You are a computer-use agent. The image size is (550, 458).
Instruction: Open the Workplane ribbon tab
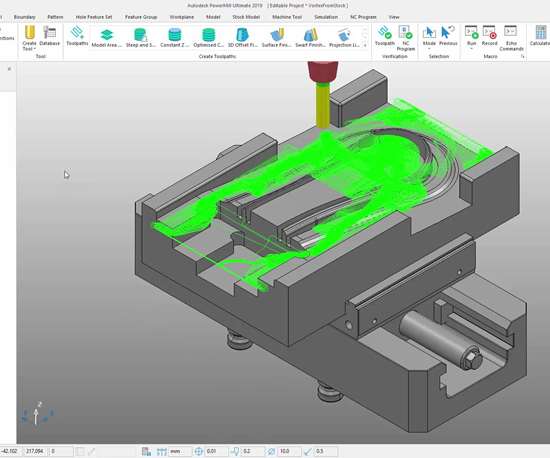tap(182, 17)
